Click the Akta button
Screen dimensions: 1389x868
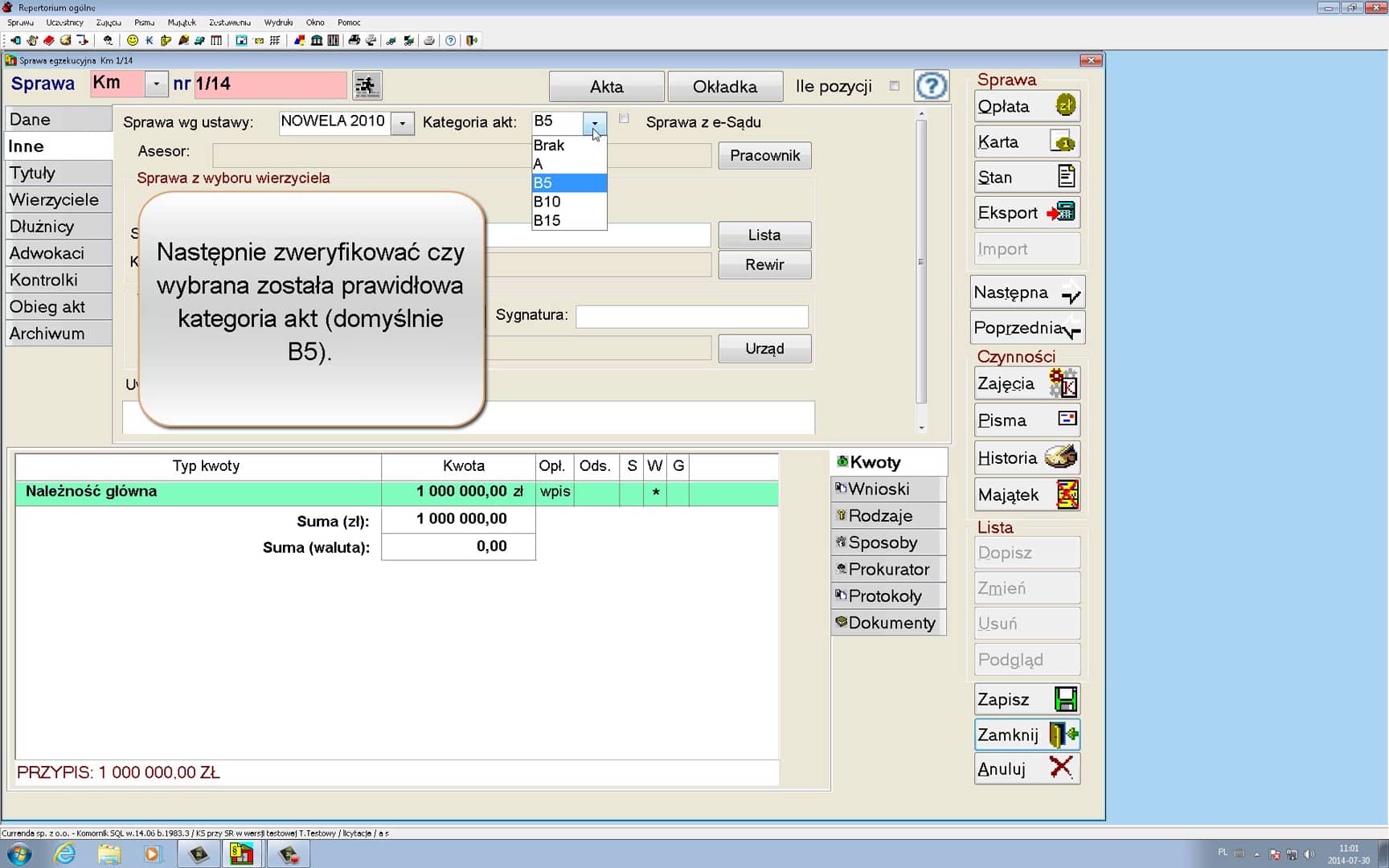(x=607, y=86)
